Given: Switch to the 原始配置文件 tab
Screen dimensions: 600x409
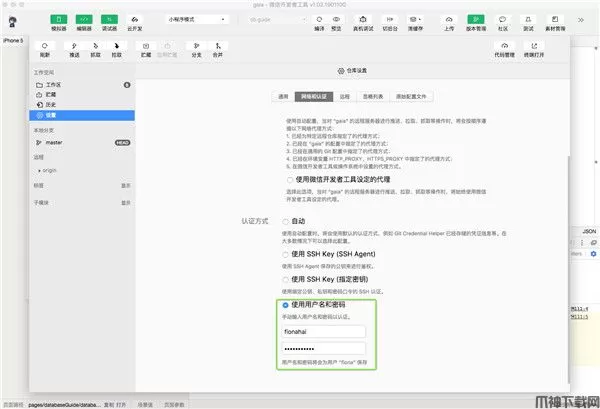Looking at the screenshot, I should [x=411, y=96].
